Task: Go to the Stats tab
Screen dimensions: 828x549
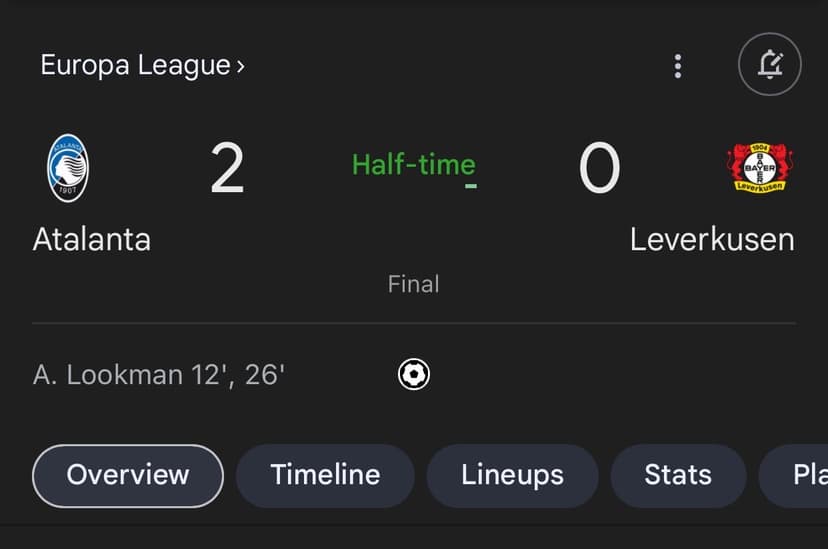Action: pos(677,475)
